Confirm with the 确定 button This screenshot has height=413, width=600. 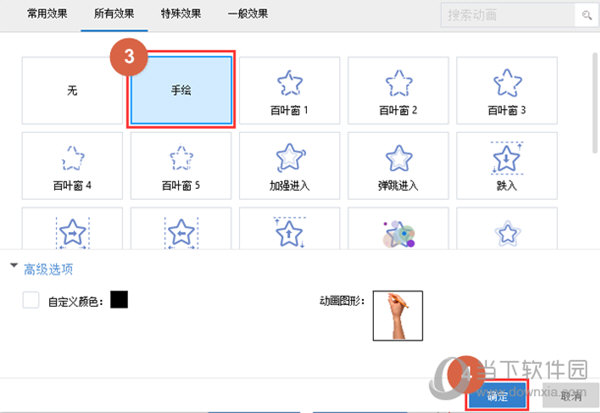pos(497,395)
